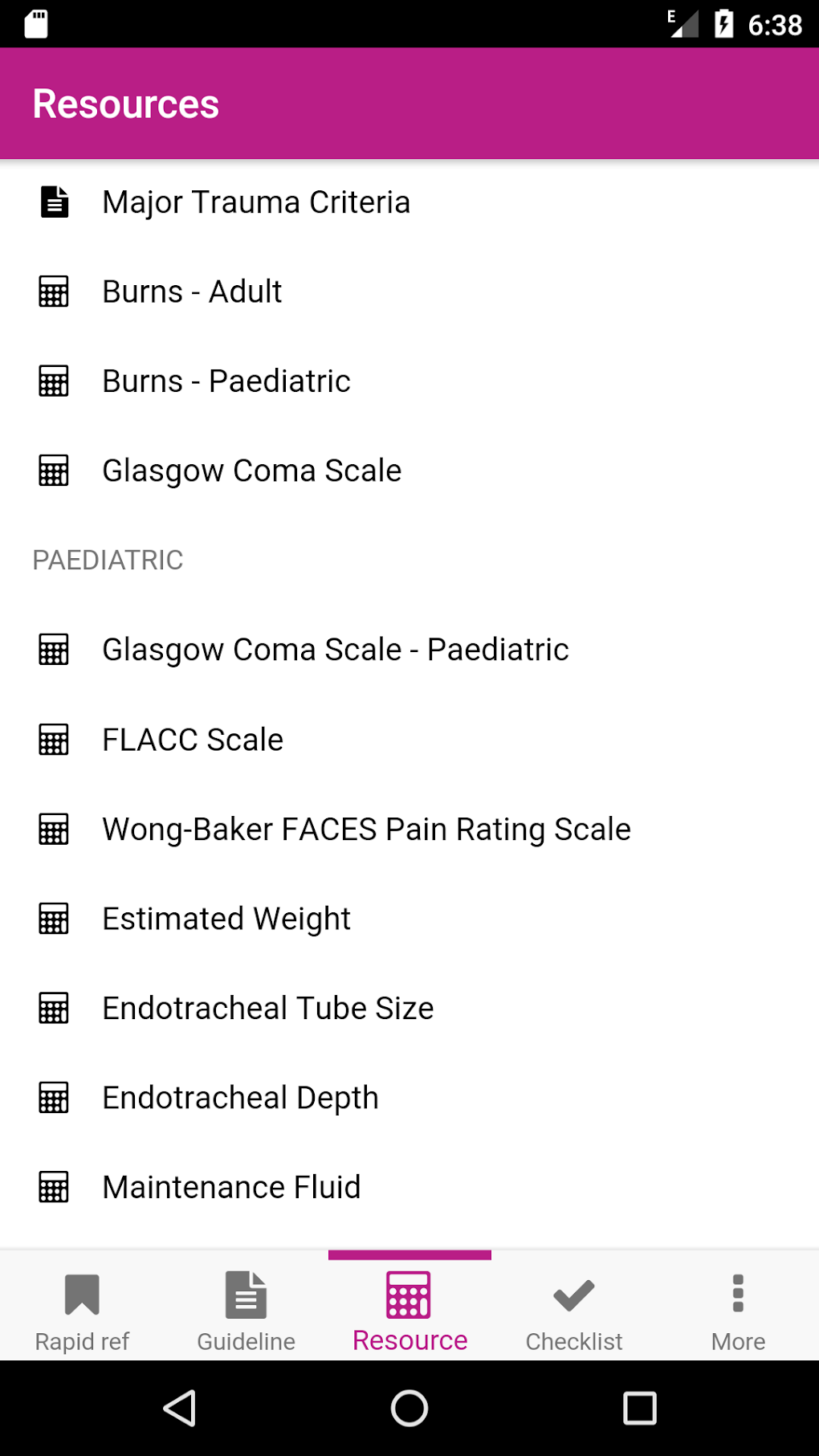Open the More three-dot menu
819x1456 pixels.
(738, 1295)
